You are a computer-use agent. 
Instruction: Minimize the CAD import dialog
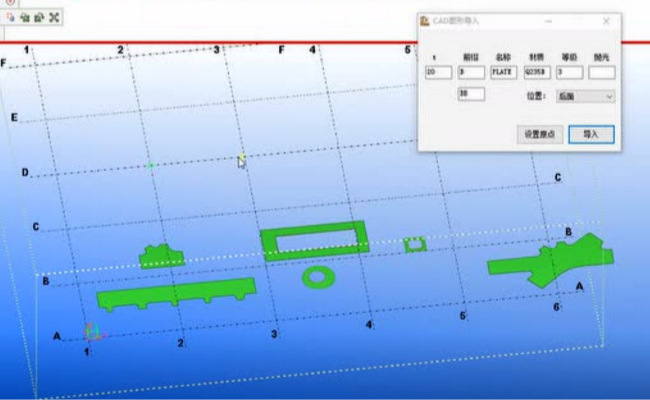point(548,21)
